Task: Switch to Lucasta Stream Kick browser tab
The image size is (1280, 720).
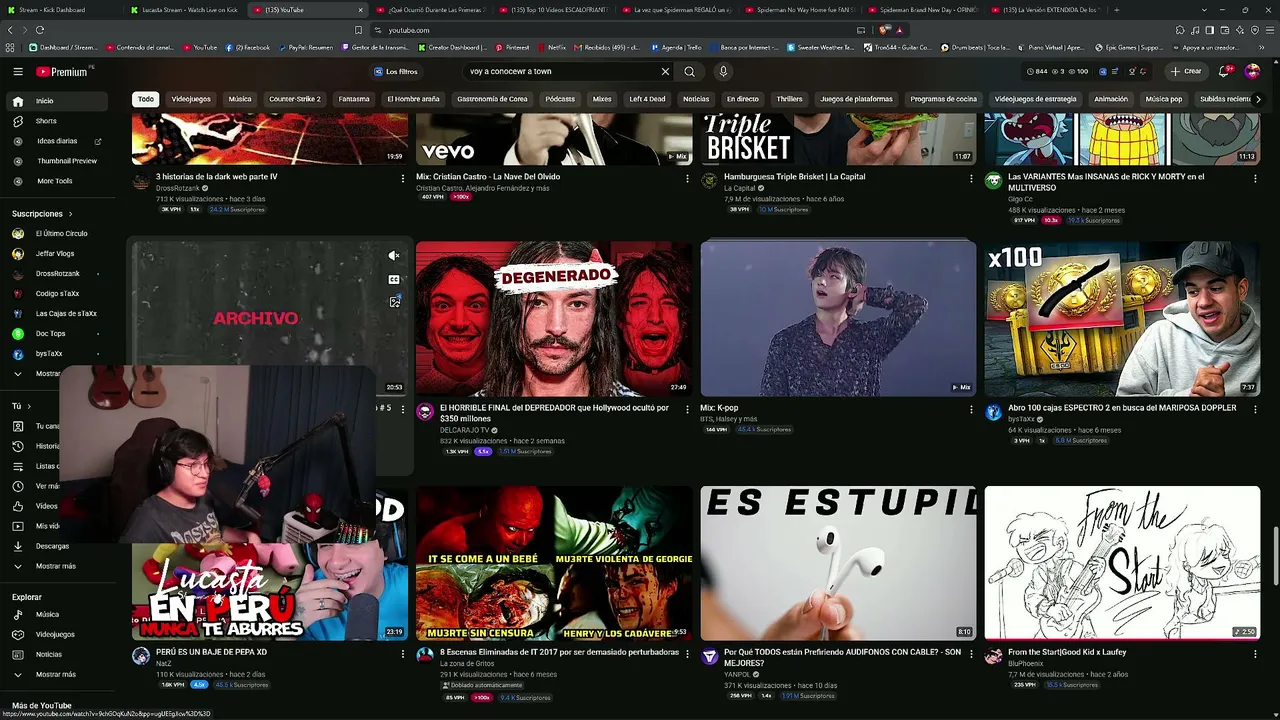Action: pyautogui.click(x=183, y=10)
